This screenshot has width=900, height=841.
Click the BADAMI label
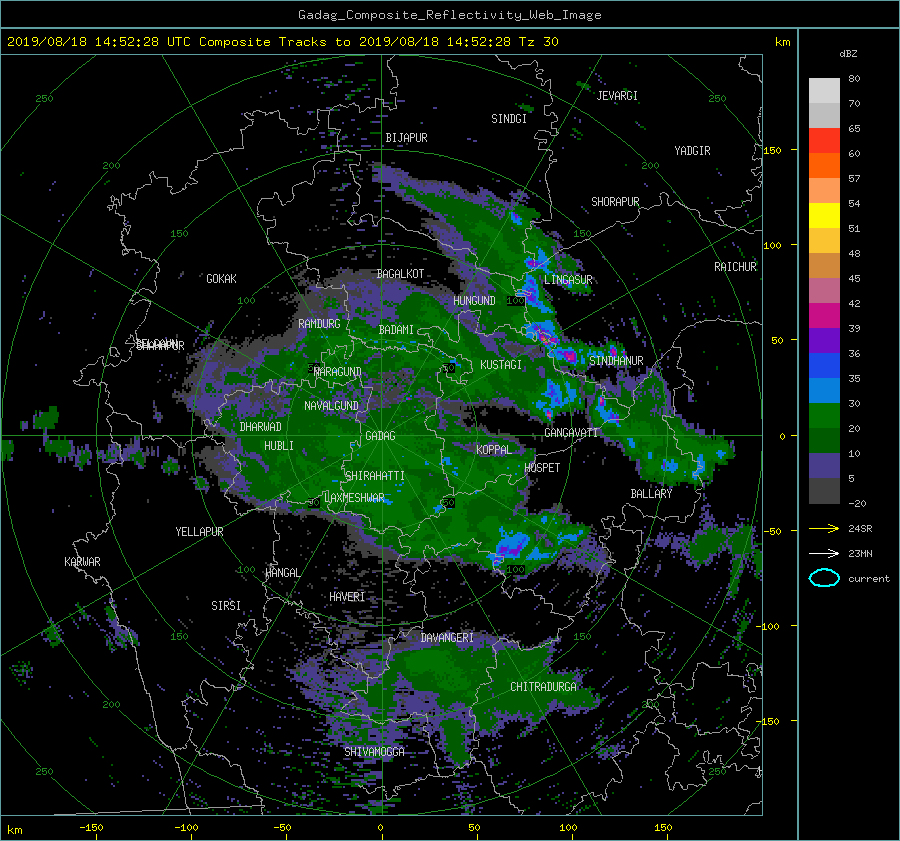(396, 330)
